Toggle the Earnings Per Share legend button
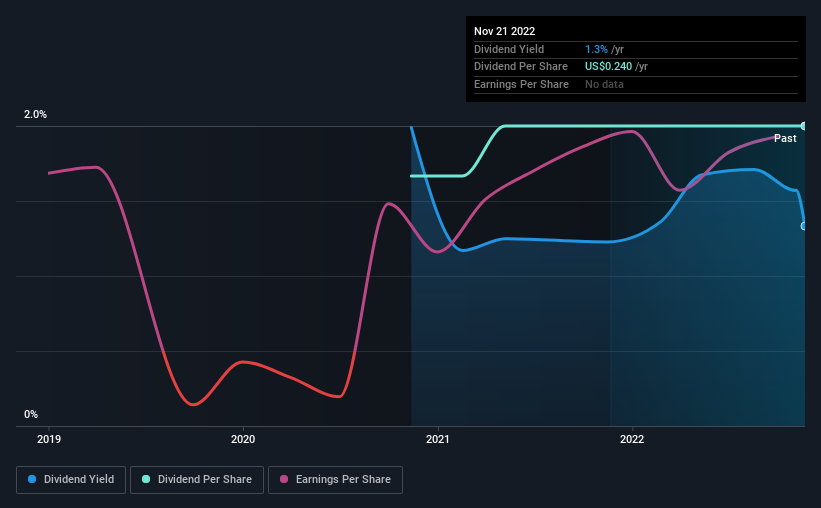This screenshot has height=508, width=821. point(335,479)
